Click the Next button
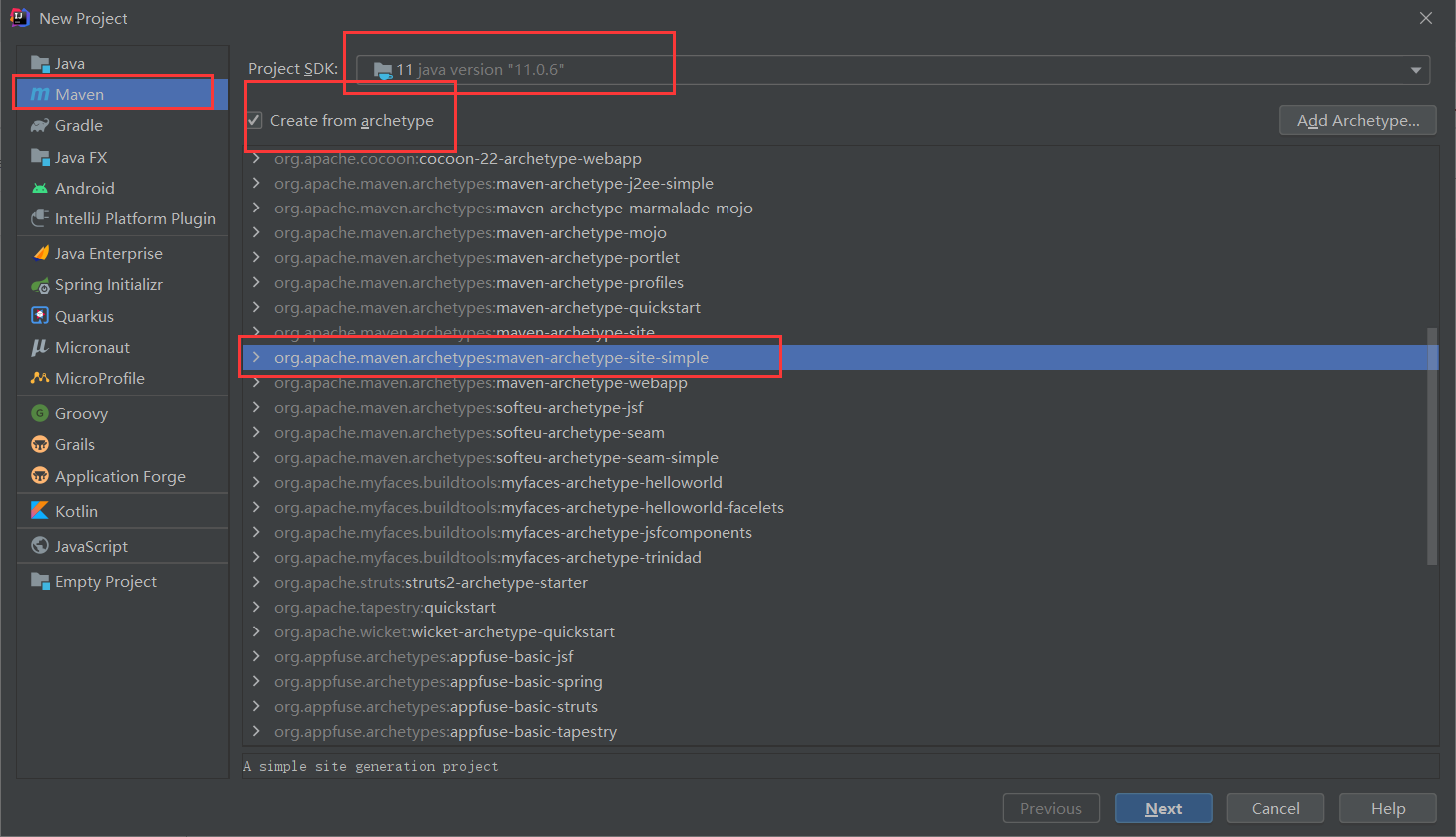 1164,808
